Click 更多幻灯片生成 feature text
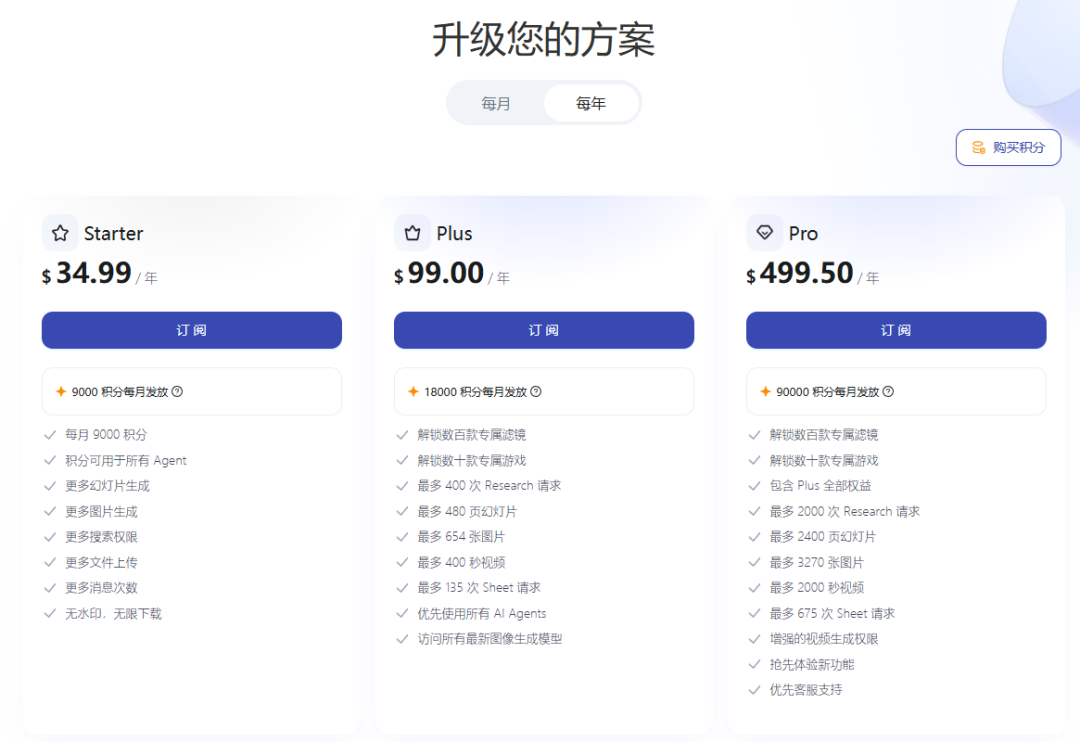The image size is (1080, 742). click(x=107, y=486)
